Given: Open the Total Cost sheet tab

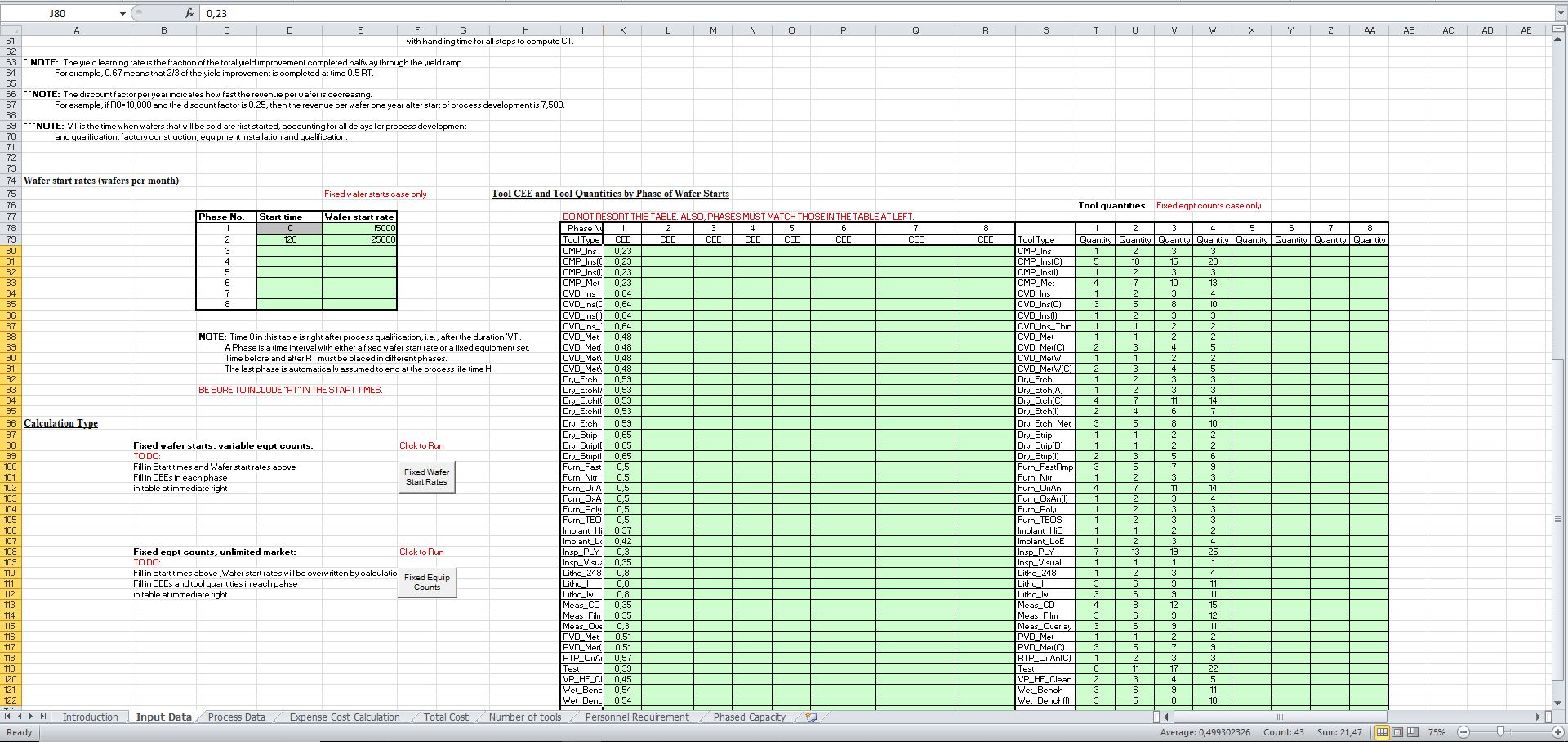Looking at the screenshot, I should (446, 717).
